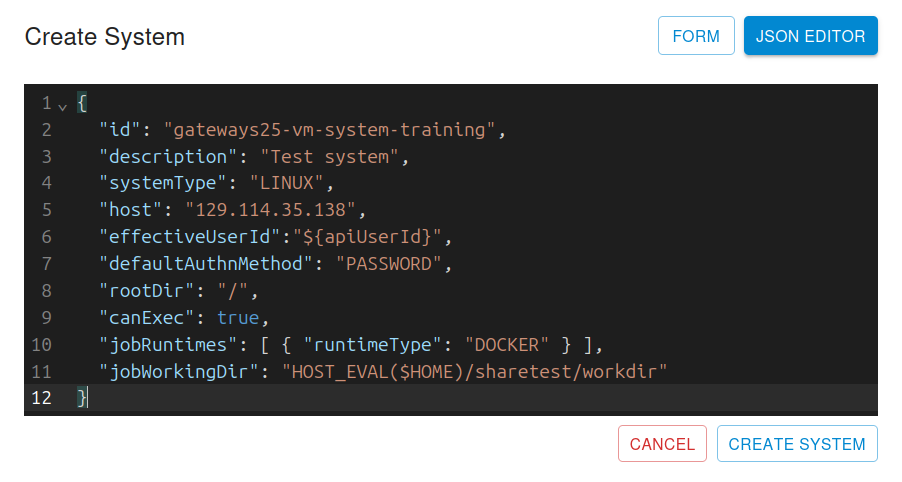Click line number 2 in gutter

(46, 130)
